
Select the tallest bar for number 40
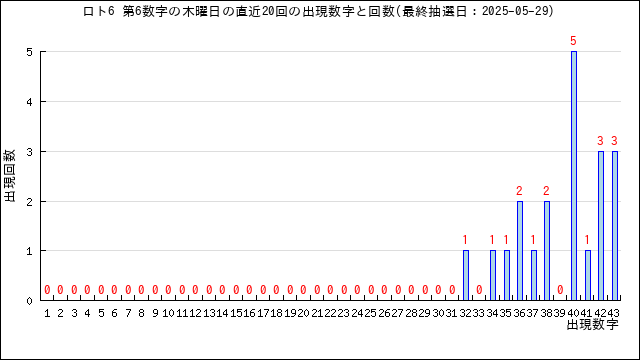[574, 176]
